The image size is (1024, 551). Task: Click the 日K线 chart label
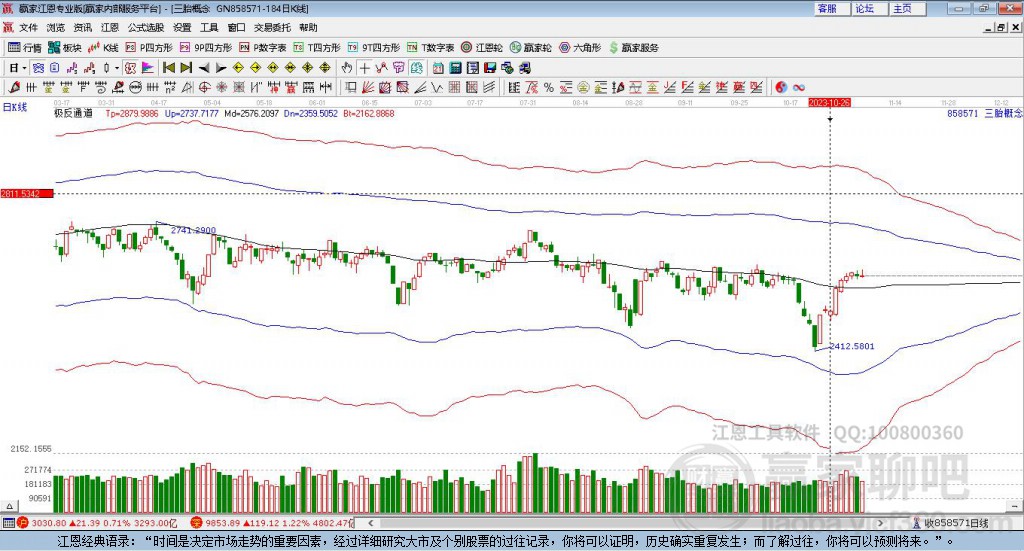coord(15,107)
